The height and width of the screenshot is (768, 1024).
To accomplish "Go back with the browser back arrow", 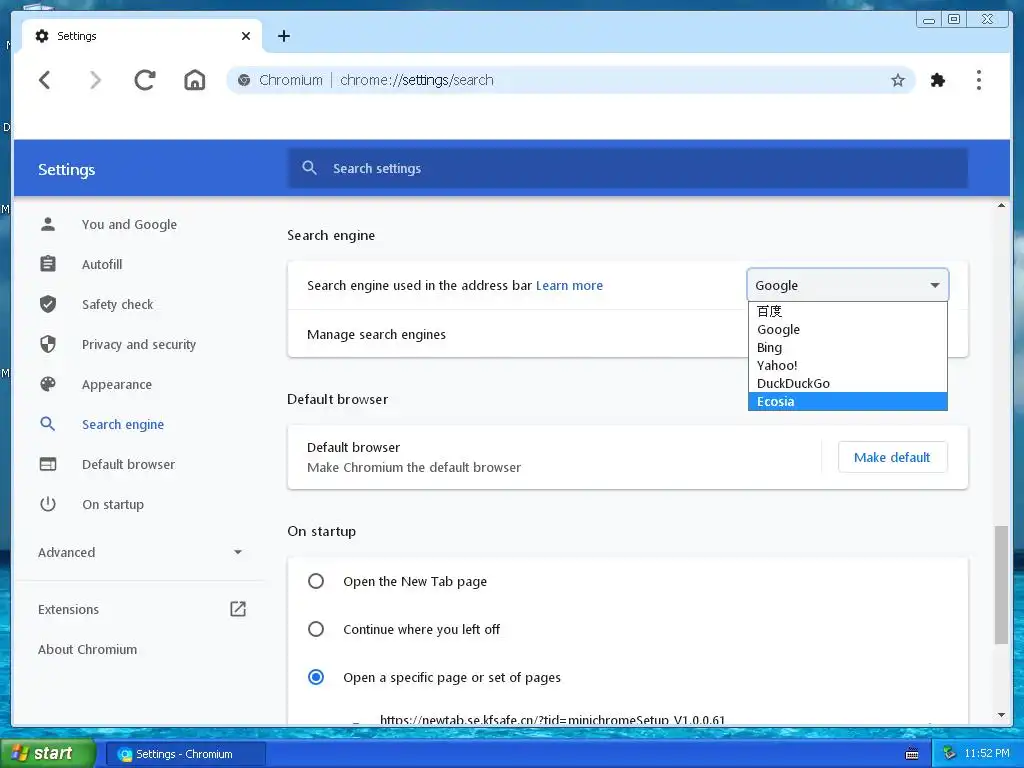I will (x=44, y=80).
